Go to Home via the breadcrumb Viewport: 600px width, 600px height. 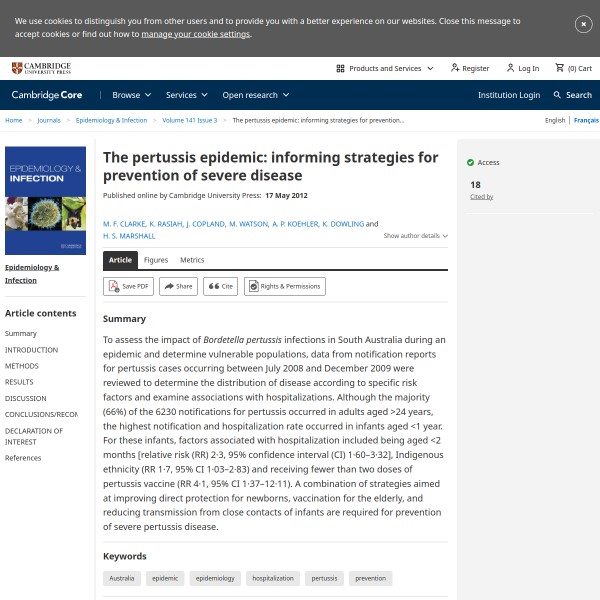13,120
